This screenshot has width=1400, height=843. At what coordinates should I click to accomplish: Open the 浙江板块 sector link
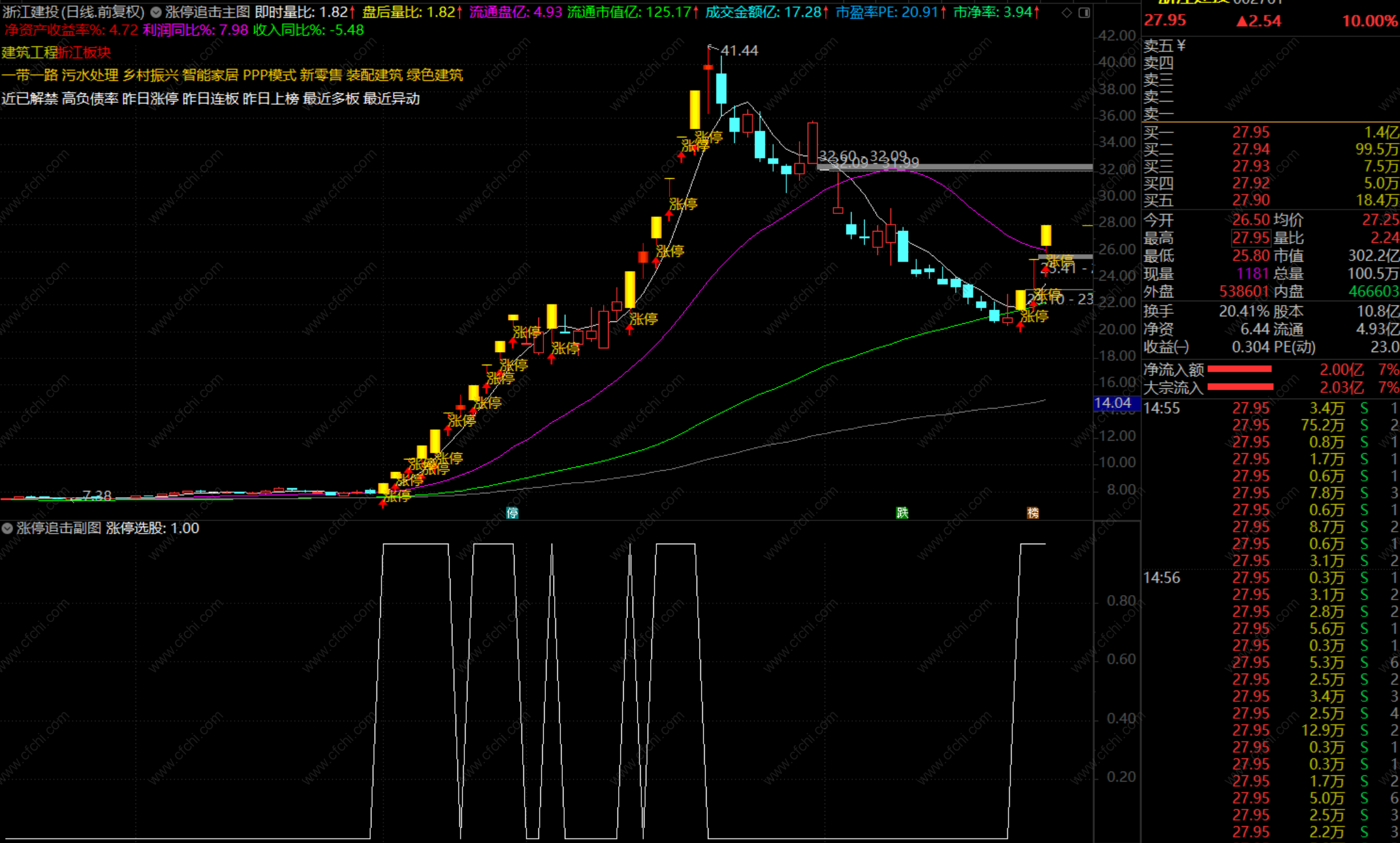84,53
